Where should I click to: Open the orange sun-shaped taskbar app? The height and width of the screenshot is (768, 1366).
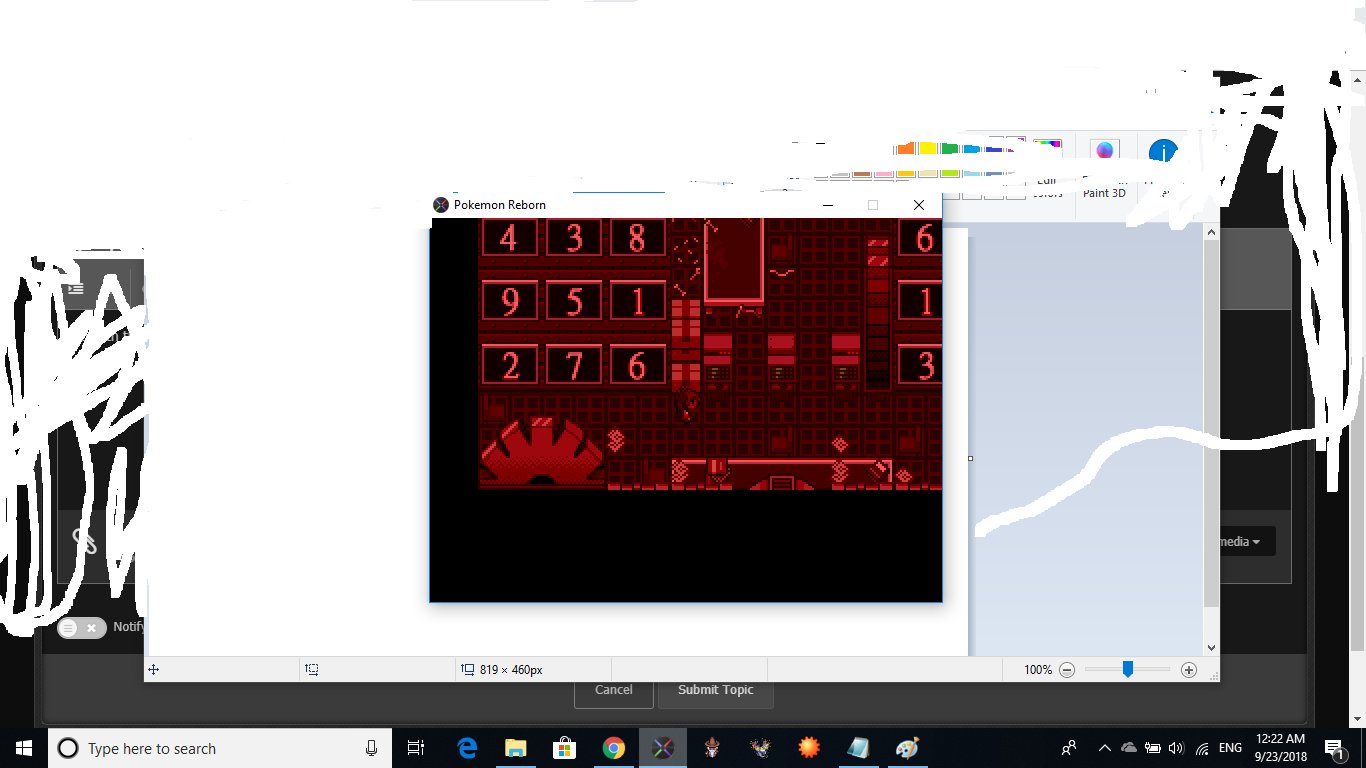point(809,748)
